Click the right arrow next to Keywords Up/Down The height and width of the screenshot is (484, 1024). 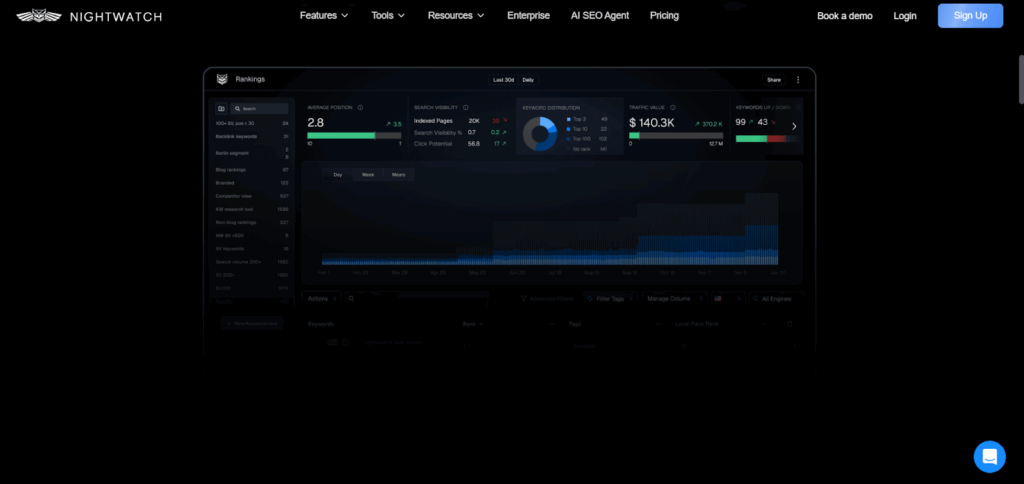(x=794, y=126)
